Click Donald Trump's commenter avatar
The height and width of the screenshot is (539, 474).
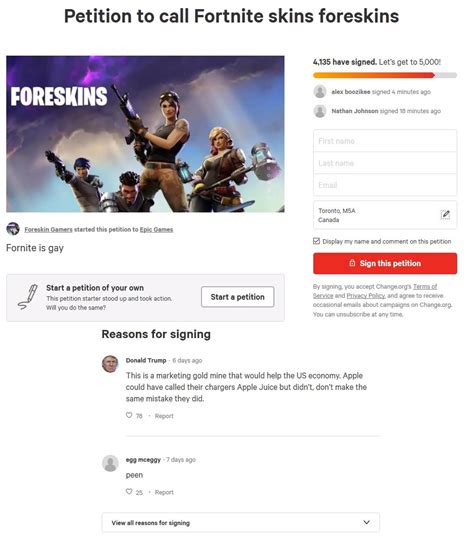110,364
